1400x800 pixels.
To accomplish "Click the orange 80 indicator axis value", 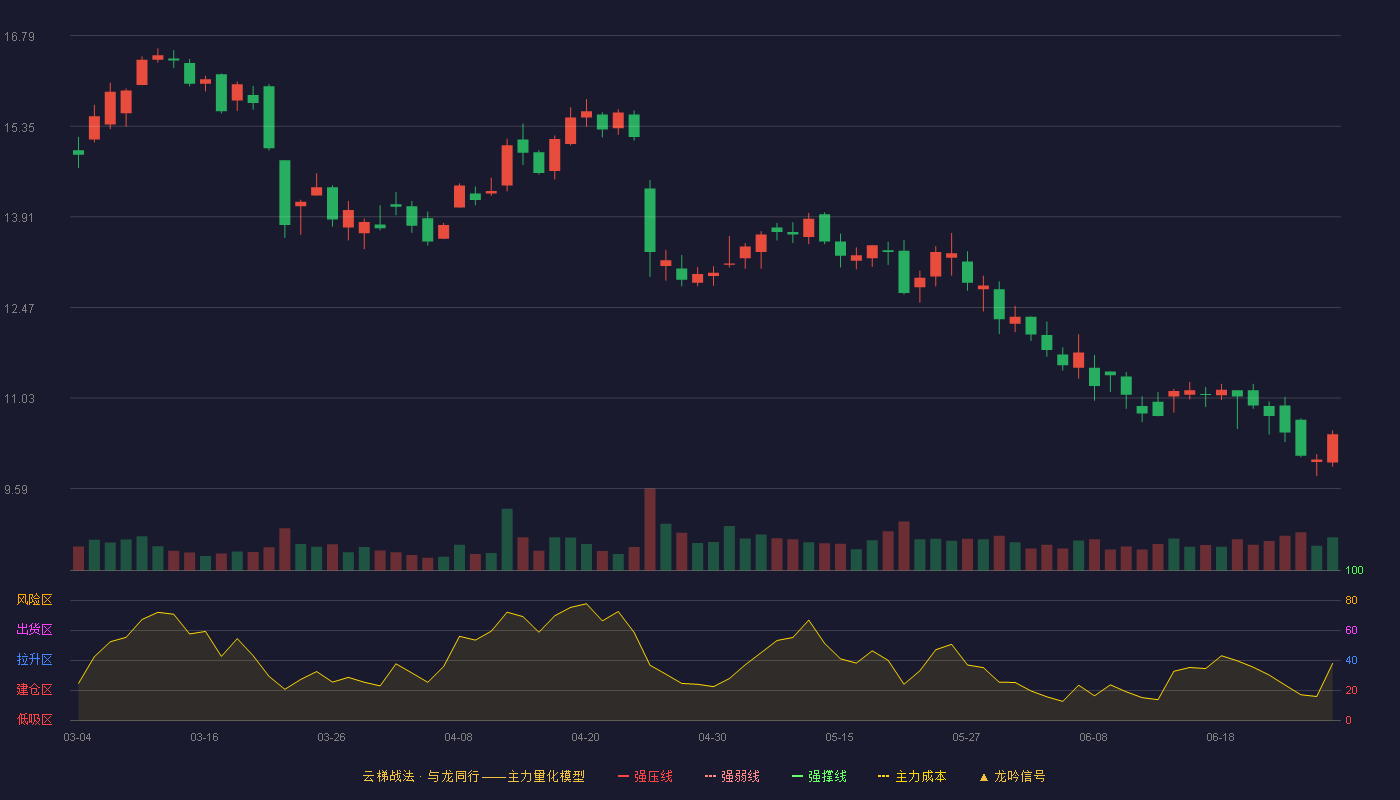I will [1351, 601].
